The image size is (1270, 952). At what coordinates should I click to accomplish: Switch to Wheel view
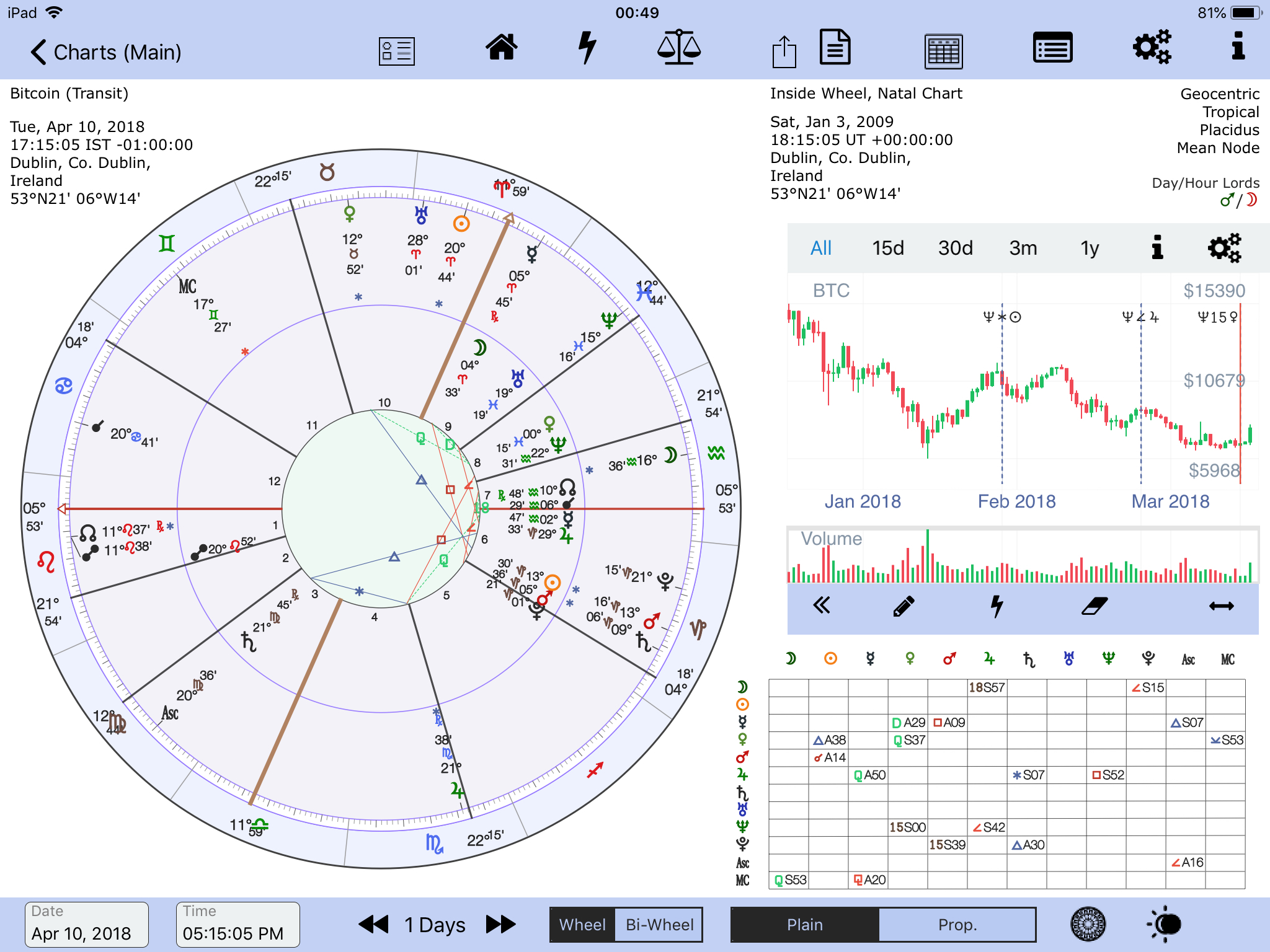coord(582,925)
